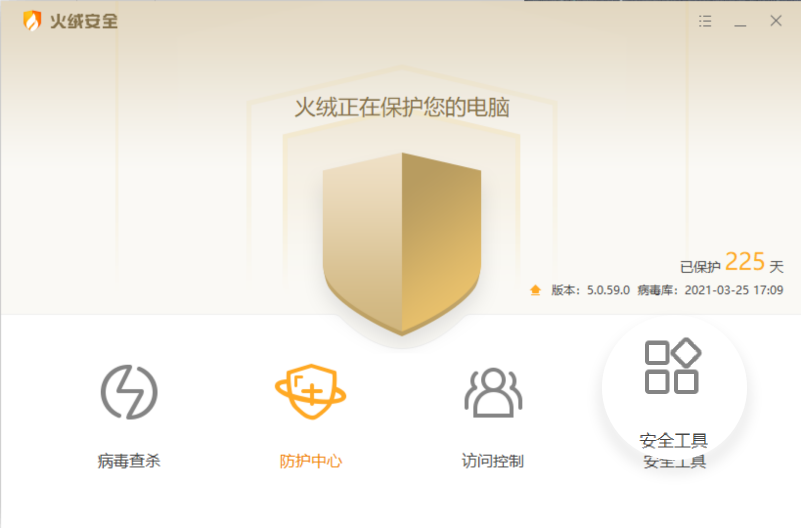
Task: Open the security tools grid icon
Action: point(673,366)
